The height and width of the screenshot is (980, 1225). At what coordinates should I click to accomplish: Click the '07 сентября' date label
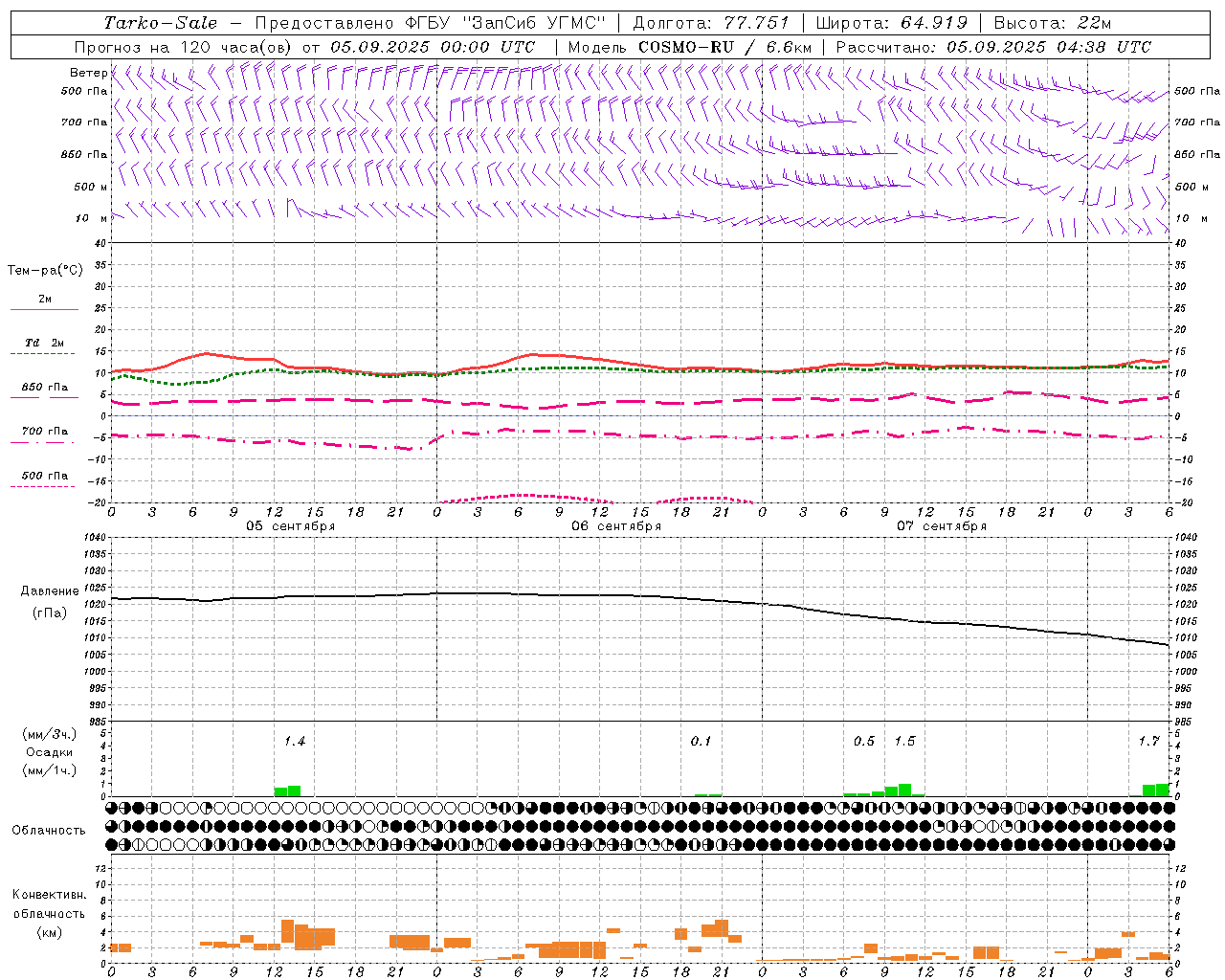tap(942, 526)
